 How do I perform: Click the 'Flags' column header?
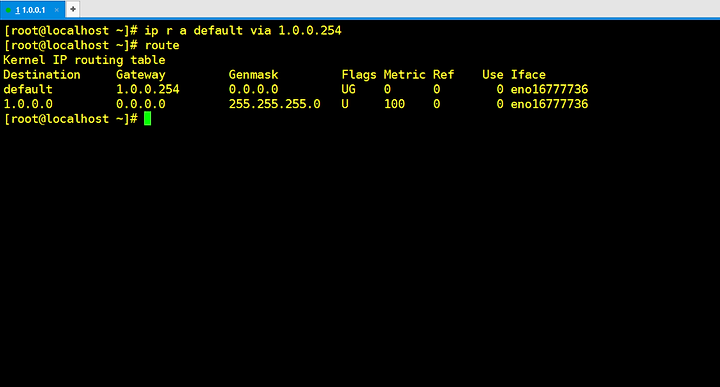(x=359, y=75)
